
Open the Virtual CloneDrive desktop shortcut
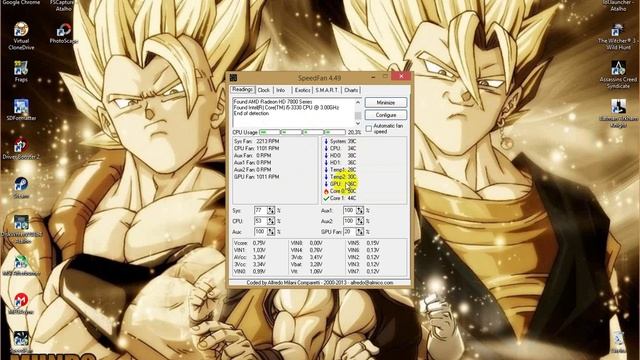pos(21,36)
